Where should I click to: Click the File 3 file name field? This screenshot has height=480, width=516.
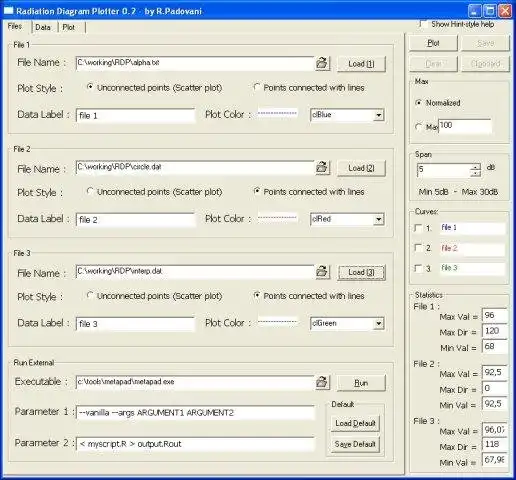point(195,272)
